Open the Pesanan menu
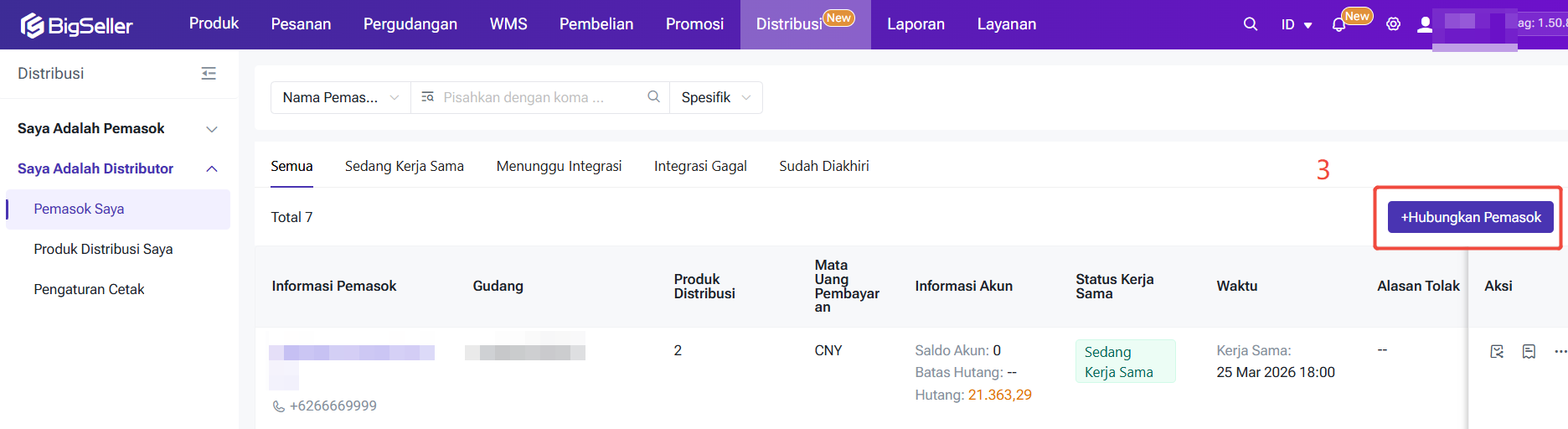 click(301, 24)
